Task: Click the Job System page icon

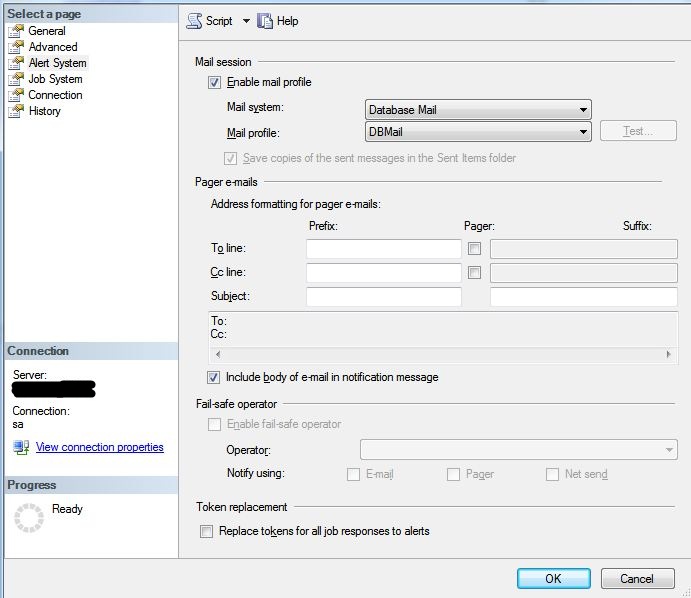Action: tap(16, 79)
